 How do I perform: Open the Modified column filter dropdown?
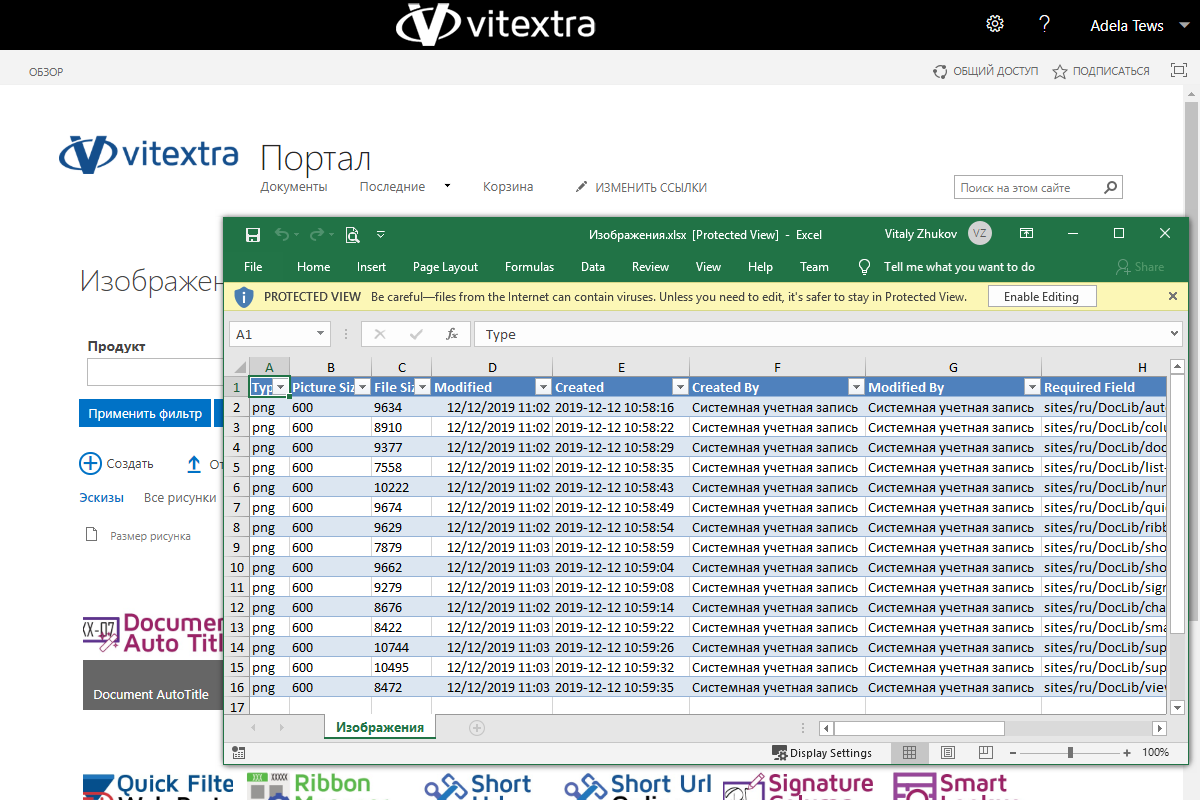pos(543,387)
